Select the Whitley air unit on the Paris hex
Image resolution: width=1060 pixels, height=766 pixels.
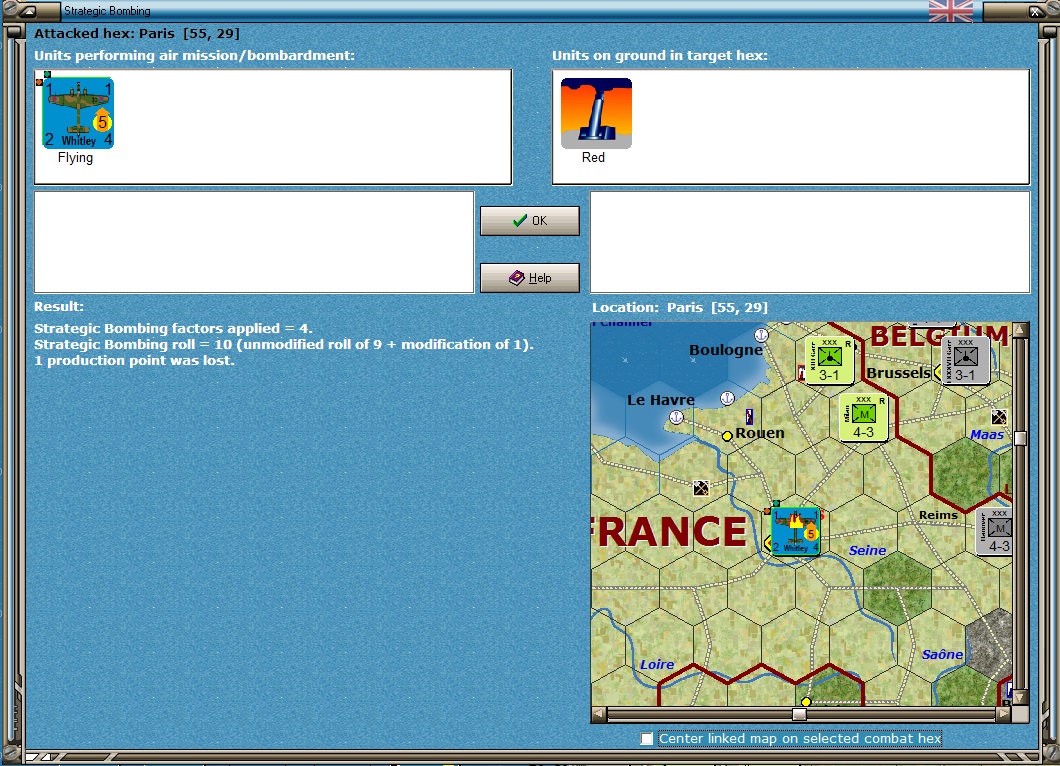click(796, 531)
